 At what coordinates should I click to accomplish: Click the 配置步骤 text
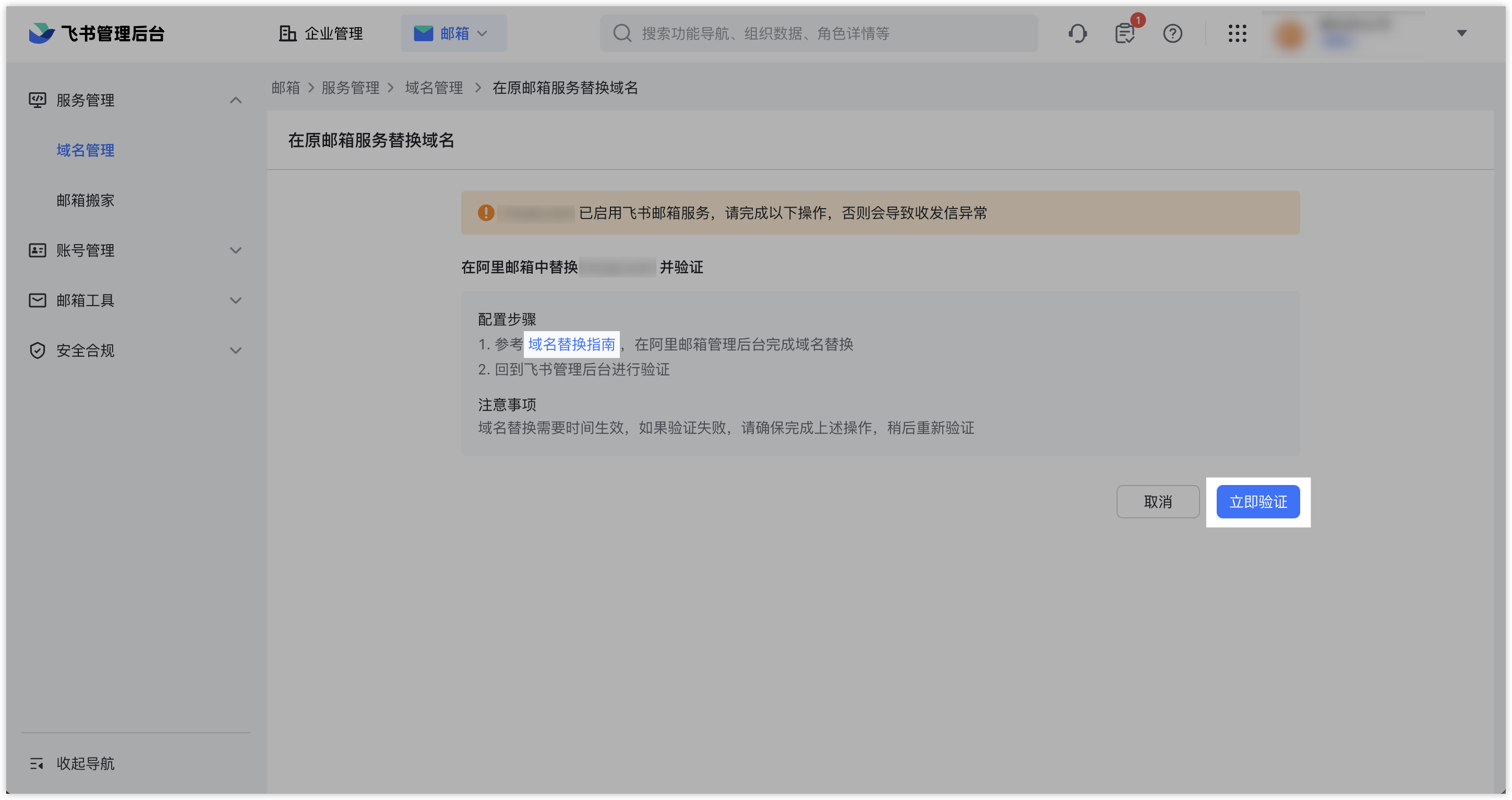[x=507, y=319]
